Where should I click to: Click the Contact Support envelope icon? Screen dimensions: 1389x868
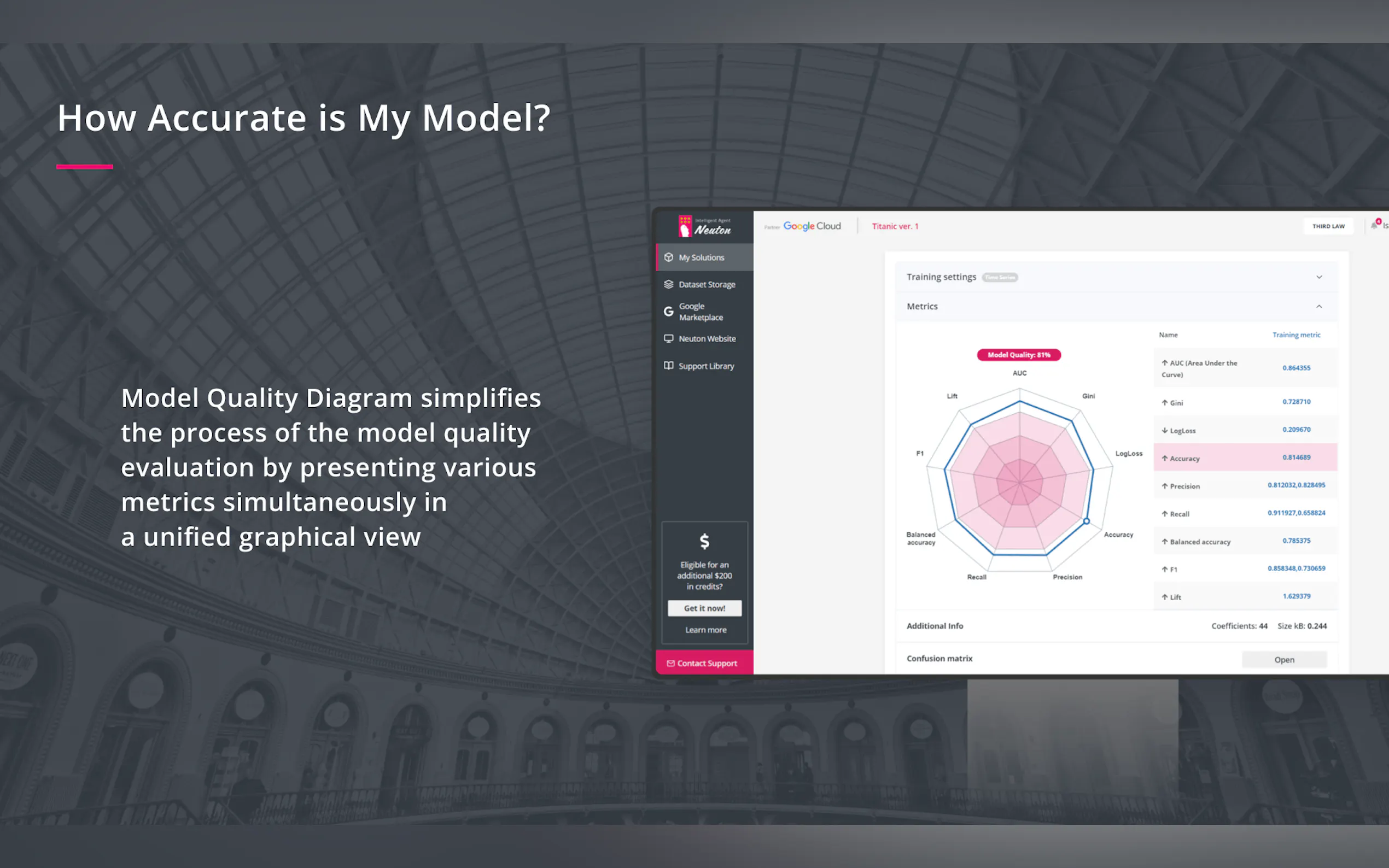pyautogui.click(x=670, y=663)
